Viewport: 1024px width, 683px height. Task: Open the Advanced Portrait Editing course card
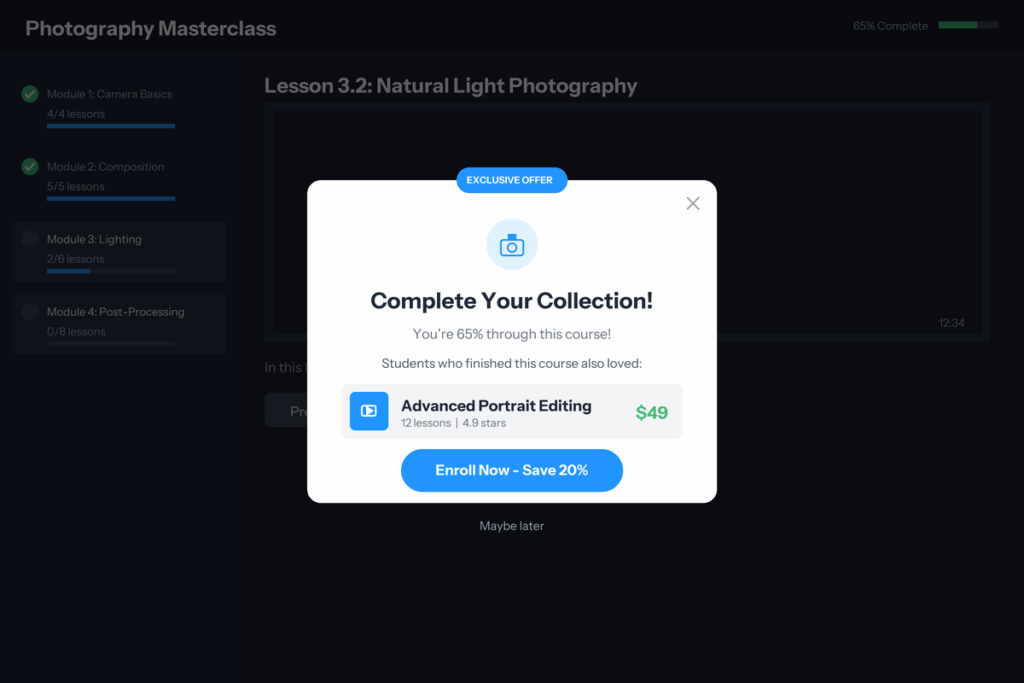pyautogui.click(x=512, y=411)
